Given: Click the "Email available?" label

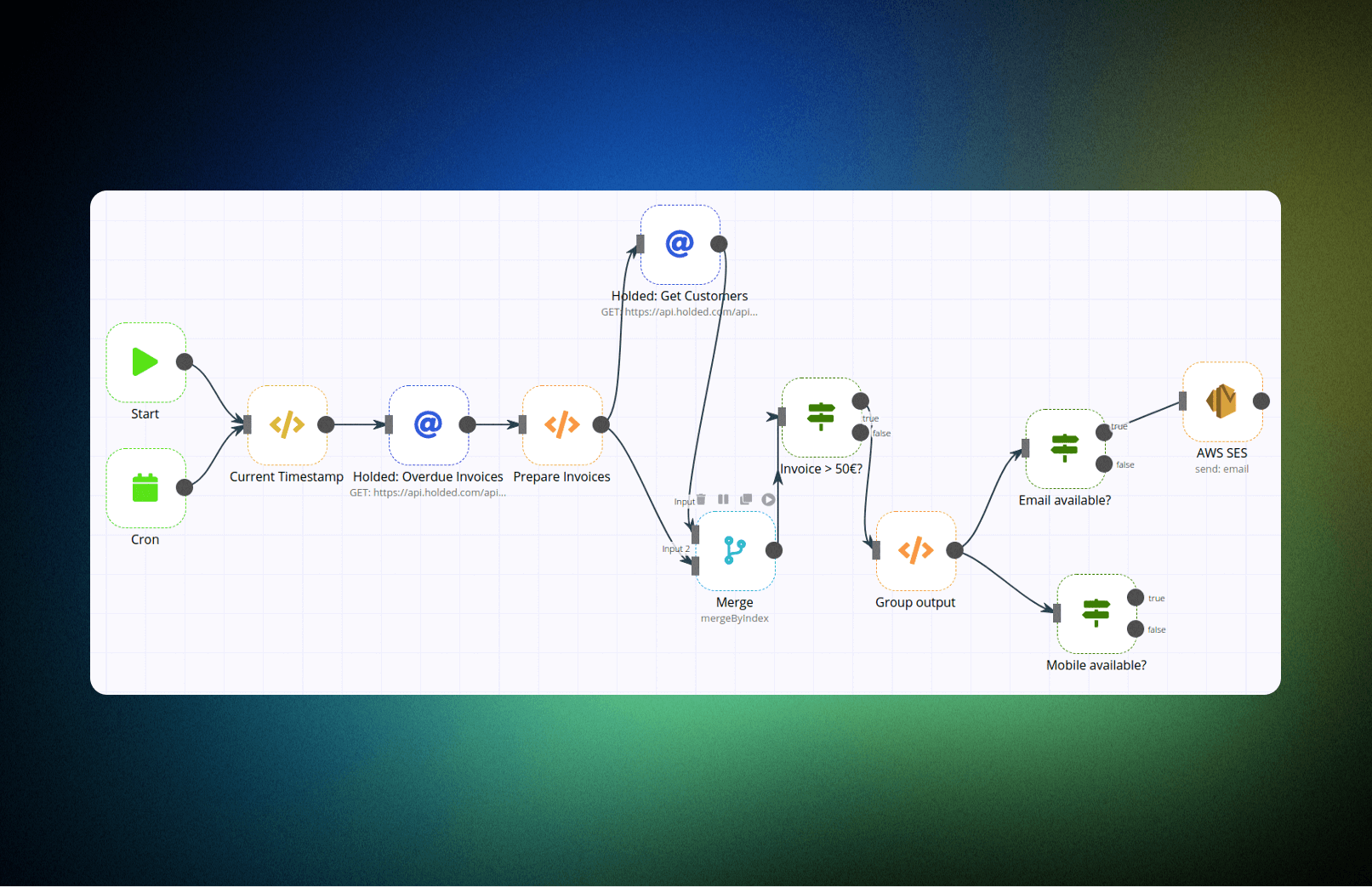Looking at the screenshot, I should (x=1065, y=500).
